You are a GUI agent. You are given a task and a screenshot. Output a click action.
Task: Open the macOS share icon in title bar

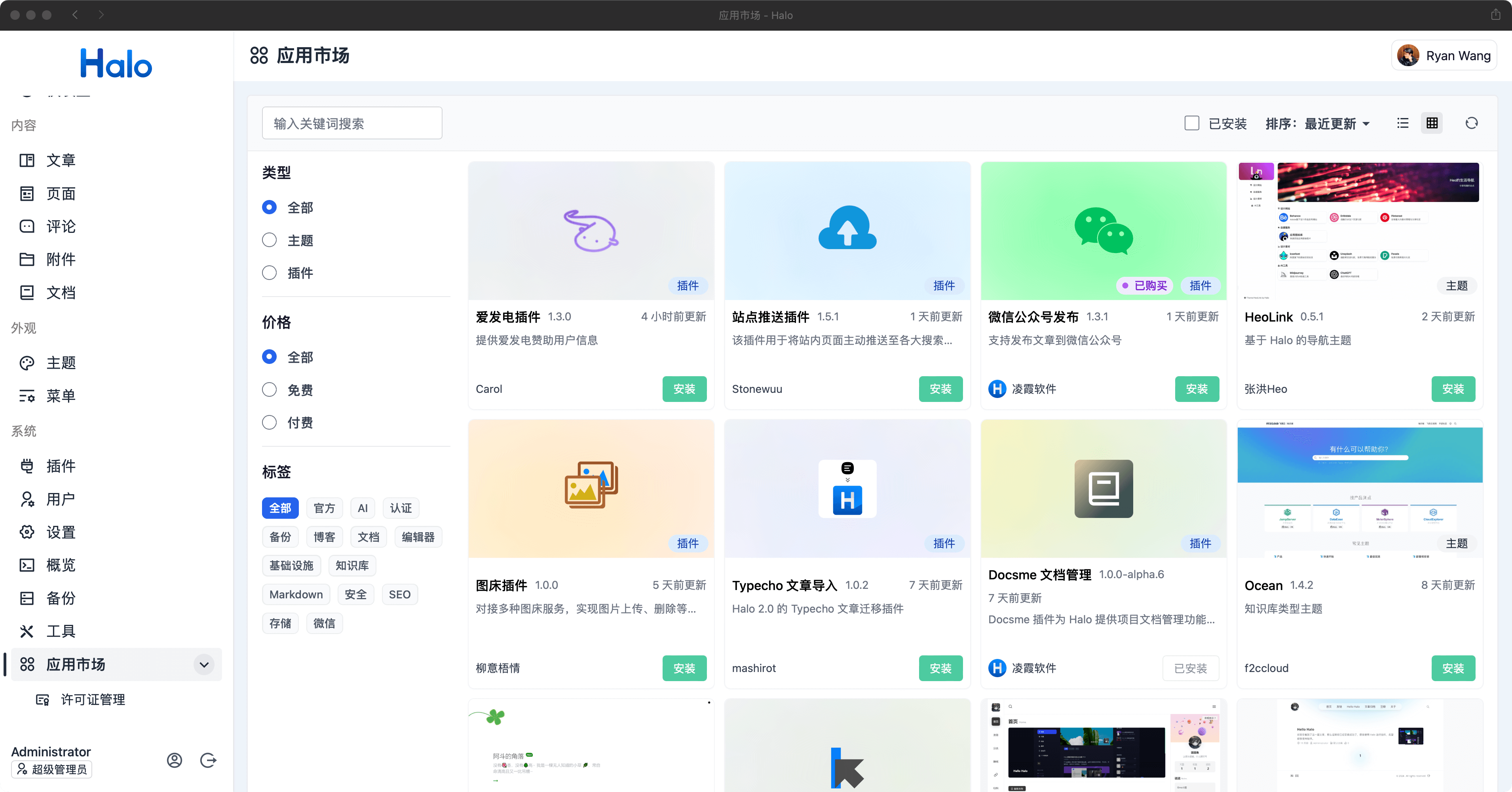pos(1495,15)
